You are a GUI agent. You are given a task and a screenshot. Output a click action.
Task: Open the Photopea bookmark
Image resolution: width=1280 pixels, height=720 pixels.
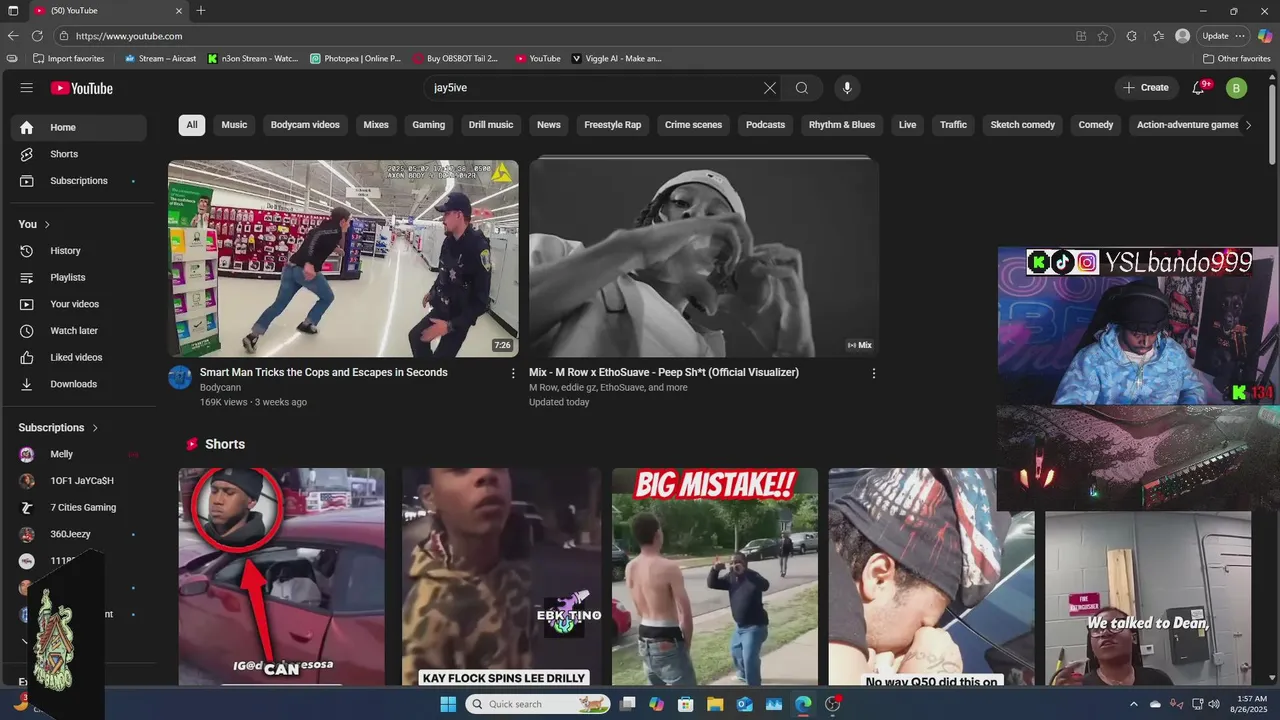coord(356,59)
